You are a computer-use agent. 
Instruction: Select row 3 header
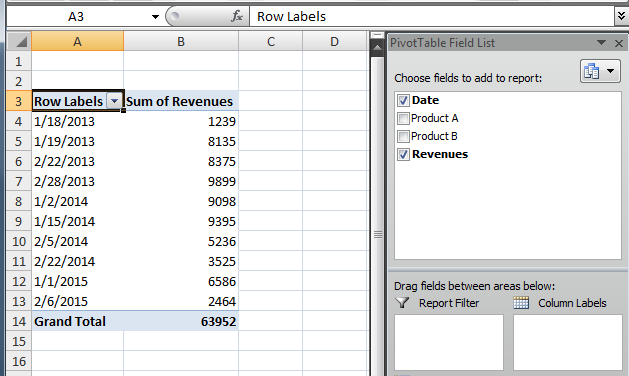pyautogui.click(x=19, y=101)
